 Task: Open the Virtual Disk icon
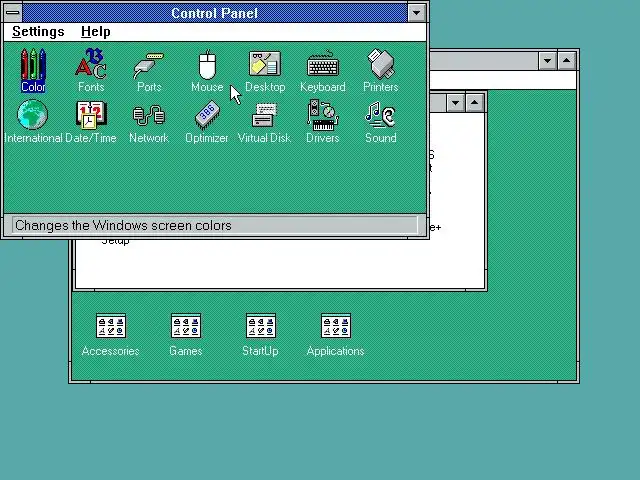(x=264, y=121)
